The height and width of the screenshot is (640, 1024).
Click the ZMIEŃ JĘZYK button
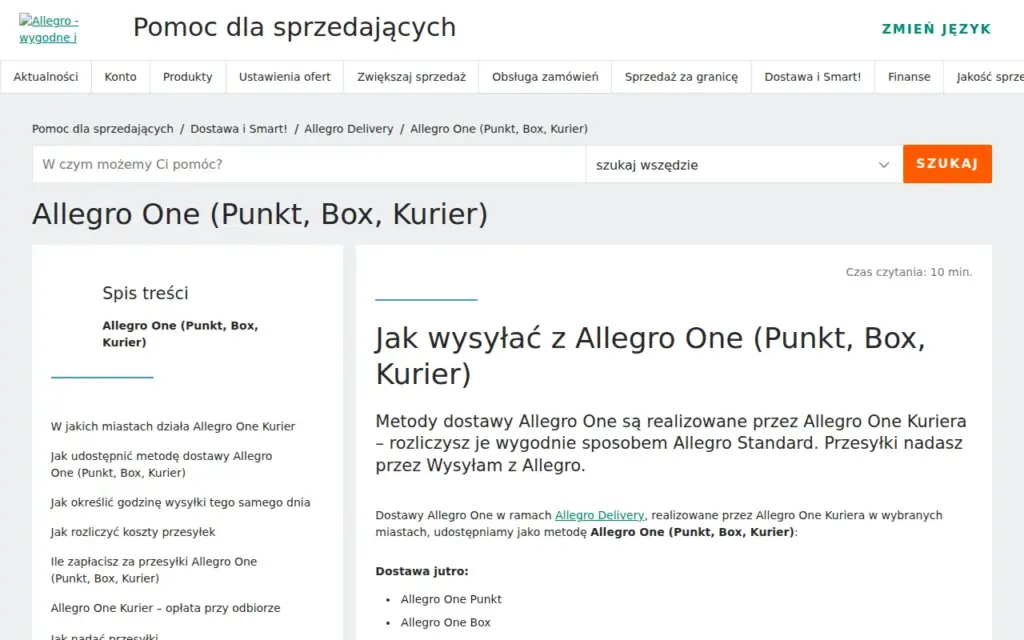pyautogui.click(x=936, y=29)
